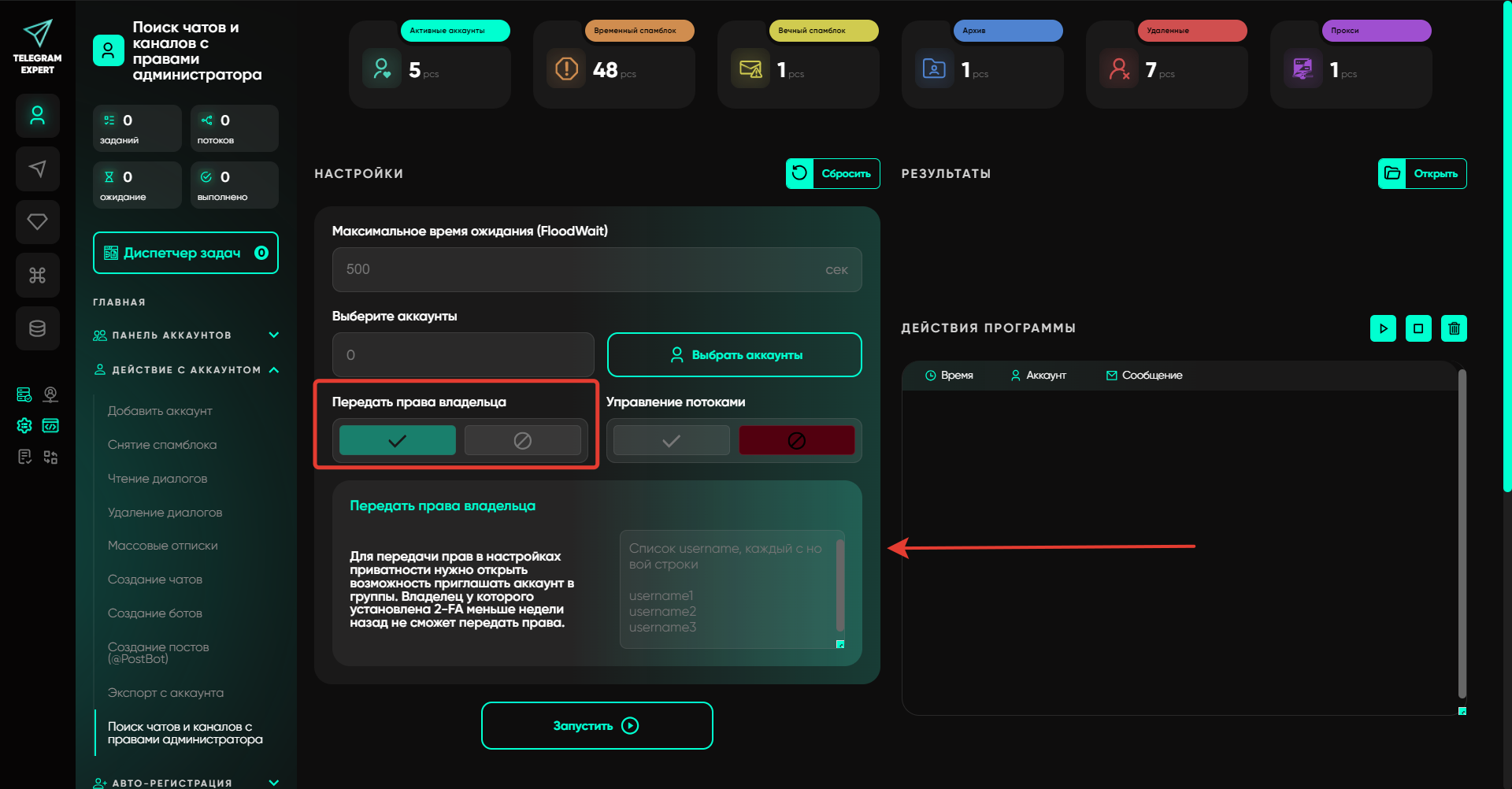Click the paper plane icon in left sidebar

37,169
